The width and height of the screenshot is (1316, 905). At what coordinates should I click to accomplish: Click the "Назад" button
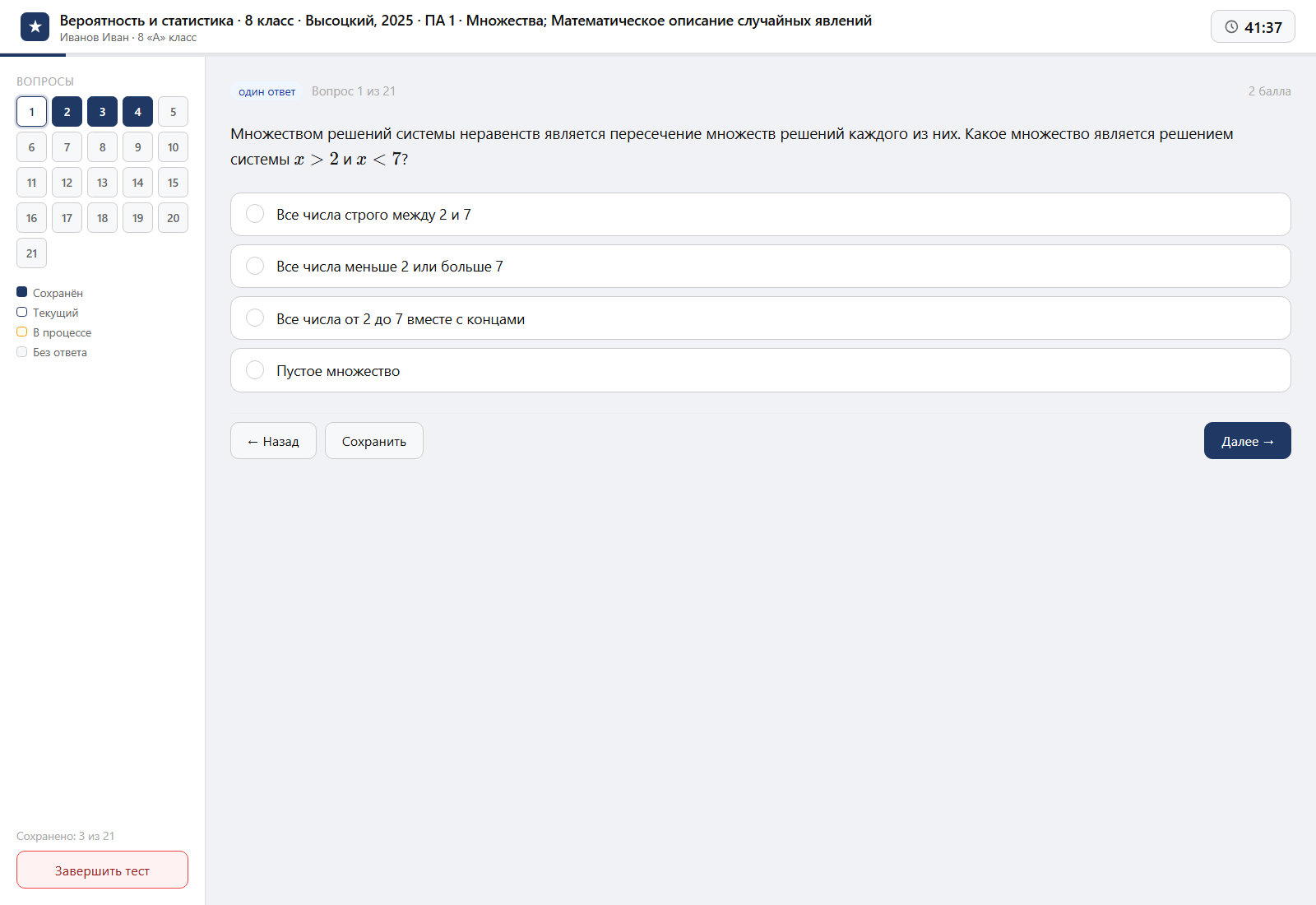[273, 441]
